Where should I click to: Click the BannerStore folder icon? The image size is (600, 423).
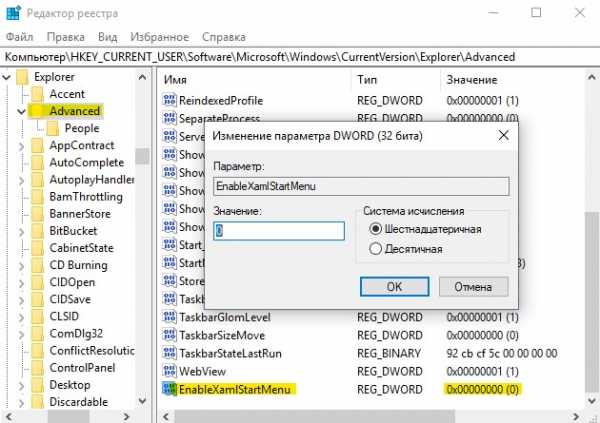point(38,214)
